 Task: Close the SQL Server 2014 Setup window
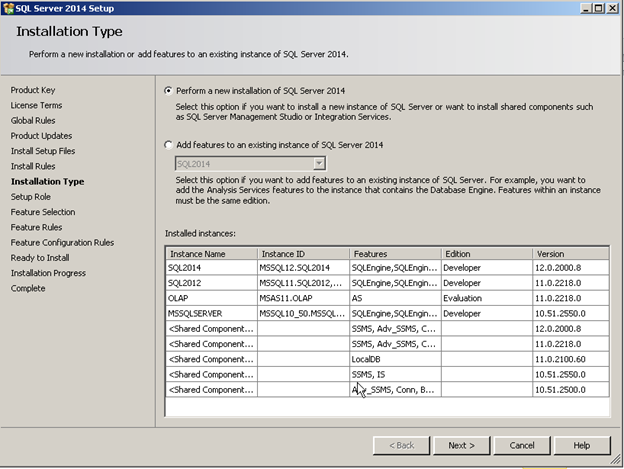612,8
